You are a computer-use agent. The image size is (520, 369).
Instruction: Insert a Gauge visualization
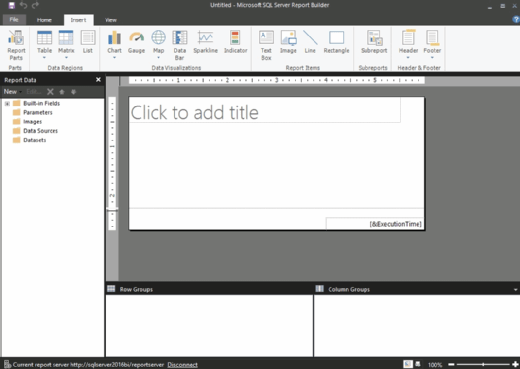coord(136,42)
